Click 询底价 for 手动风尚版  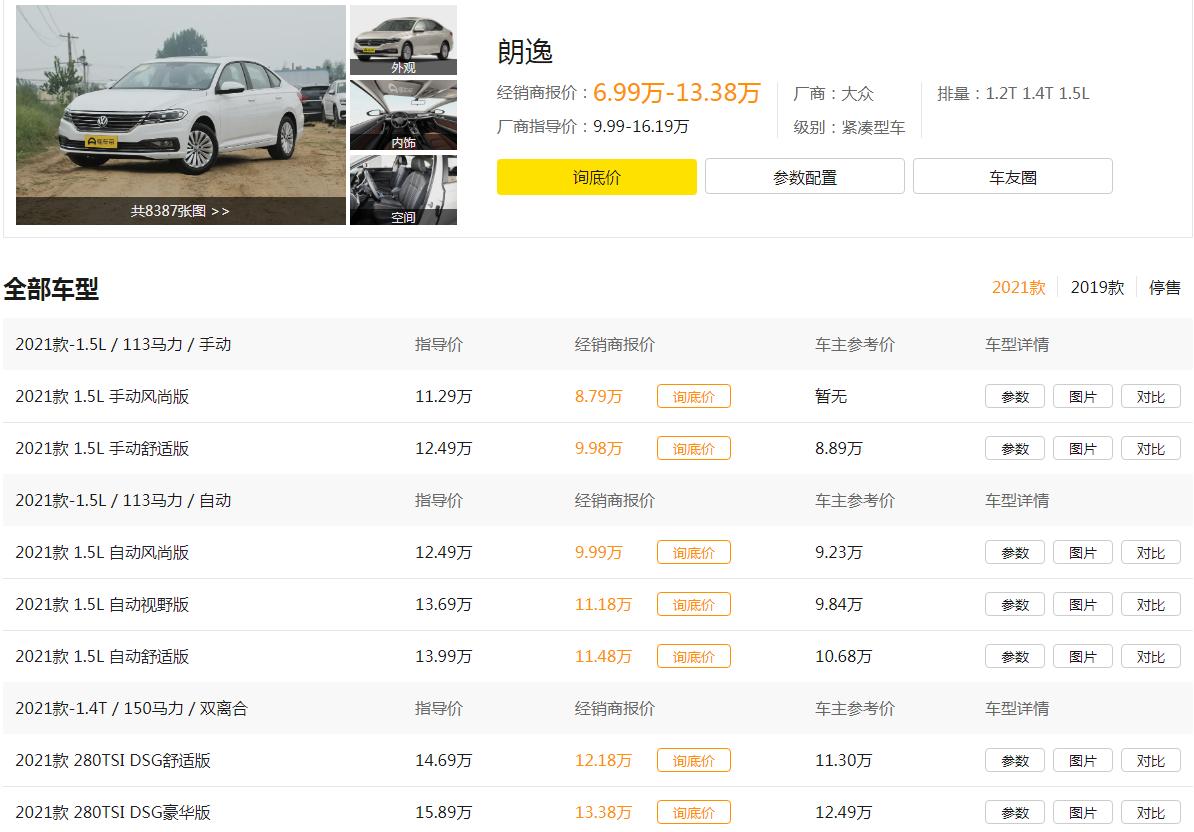tap(694, 397)
